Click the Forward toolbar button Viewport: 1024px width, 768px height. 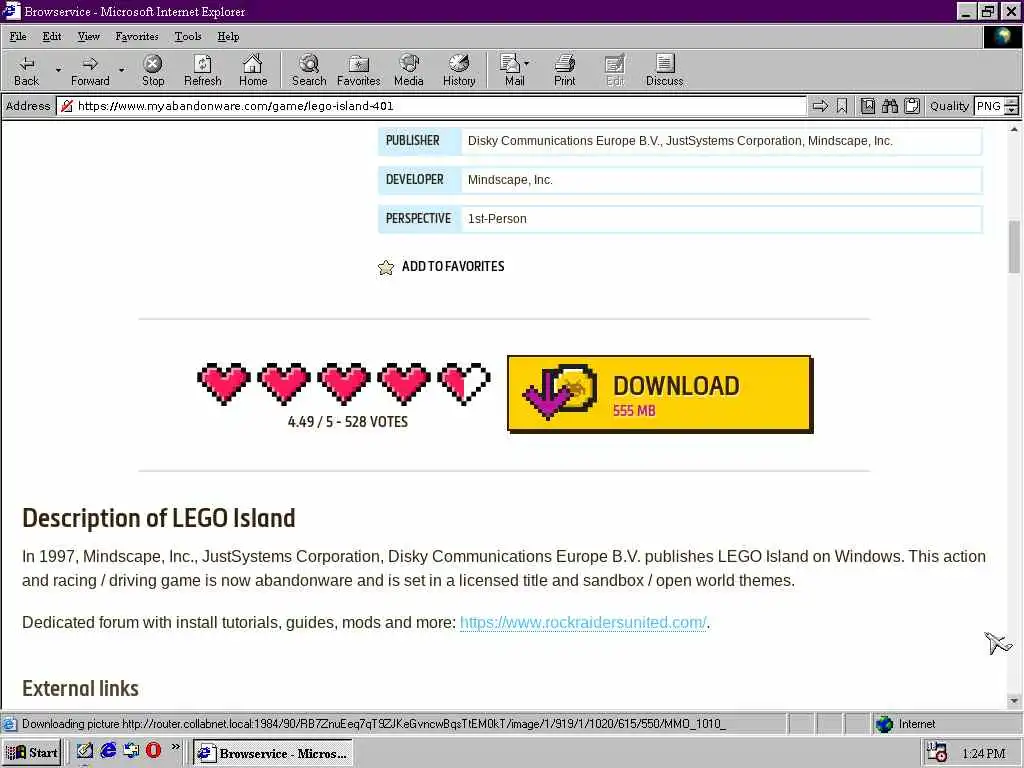click(90, 71)
